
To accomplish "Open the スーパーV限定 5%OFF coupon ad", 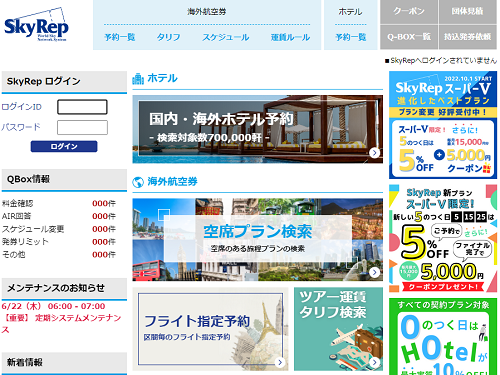I will coord(443,239).
